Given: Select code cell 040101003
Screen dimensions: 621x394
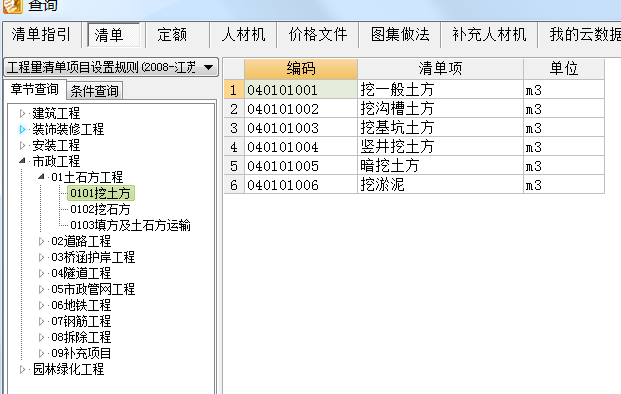Looking at the screenshot, I should (301, 128).
